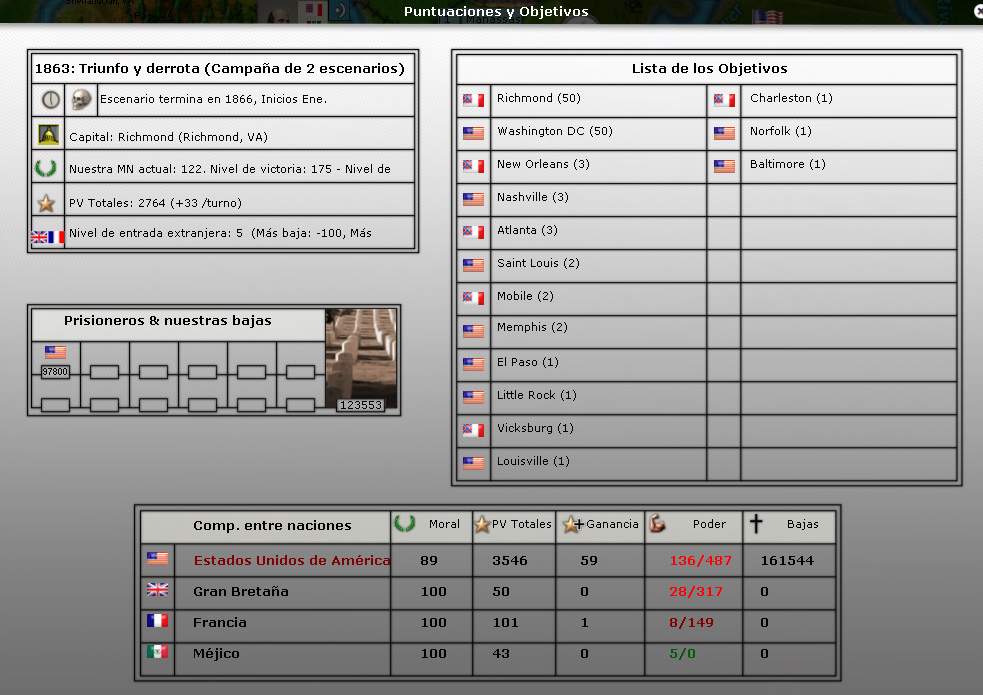Click the flag icon beside Saint Louis (2)
The width and height of the screenshot is (983, 695).
point(473,265)
